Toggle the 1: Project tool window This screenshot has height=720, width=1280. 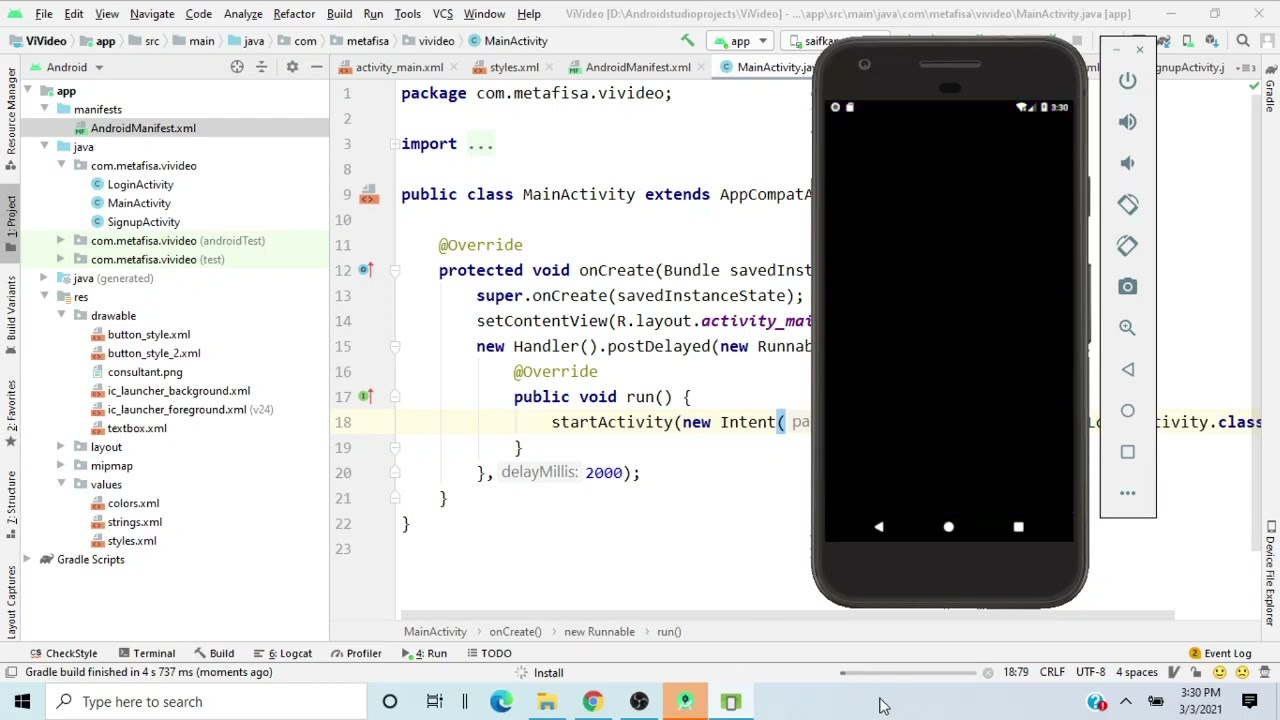pyautogui.click(x=11, y=225)
